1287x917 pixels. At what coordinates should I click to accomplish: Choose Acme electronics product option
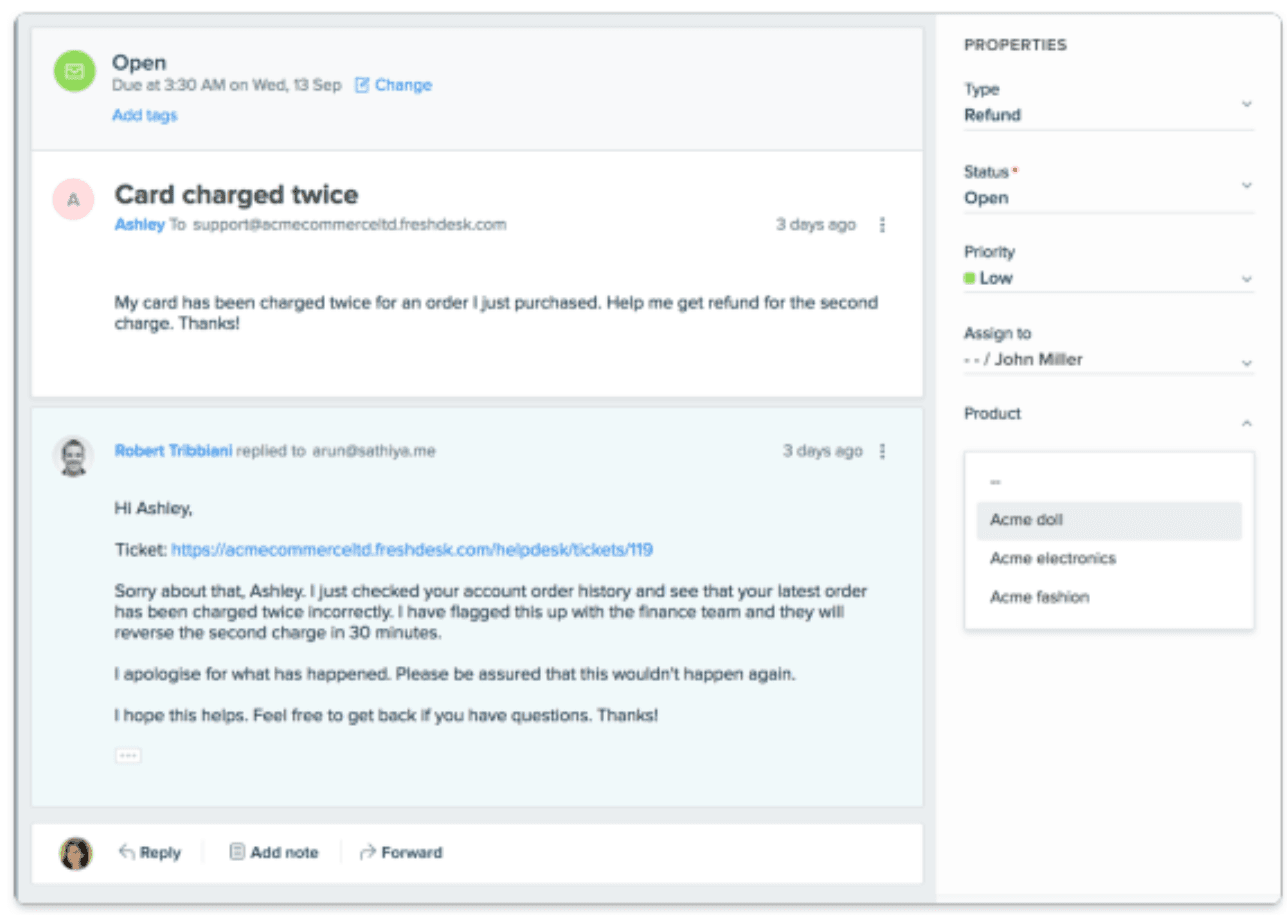(1052, 558)
